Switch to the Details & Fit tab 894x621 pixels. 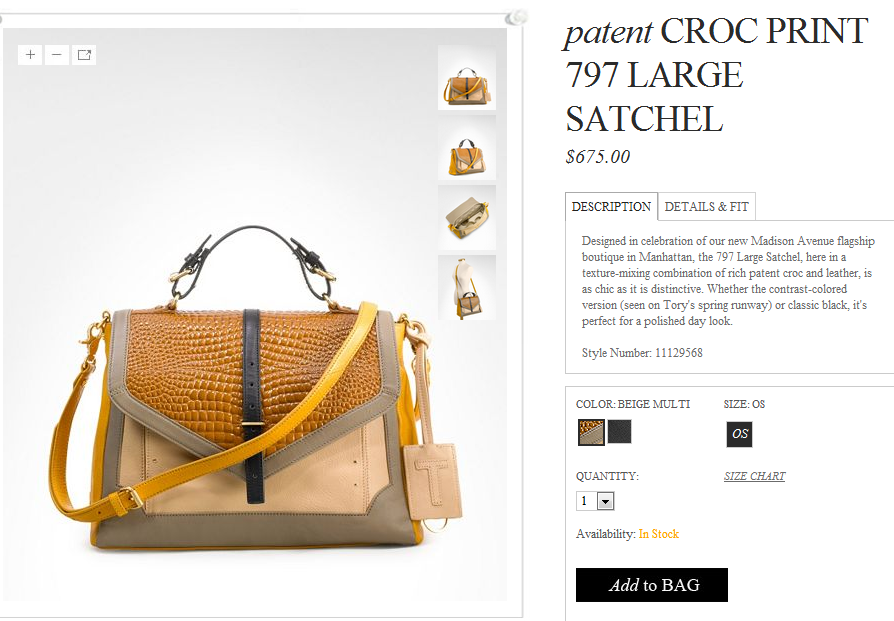click(x=706, y=206)
